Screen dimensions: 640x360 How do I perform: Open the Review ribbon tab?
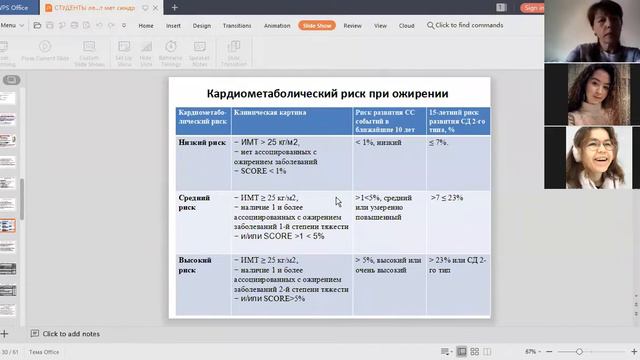click(x=352, y=25)
